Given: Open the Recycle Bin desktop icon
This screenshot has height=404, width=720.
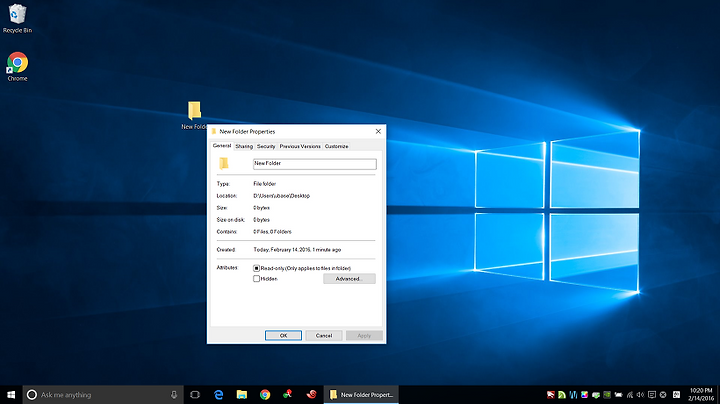Looking at the screenshot, I should click(x=17, y=18).
